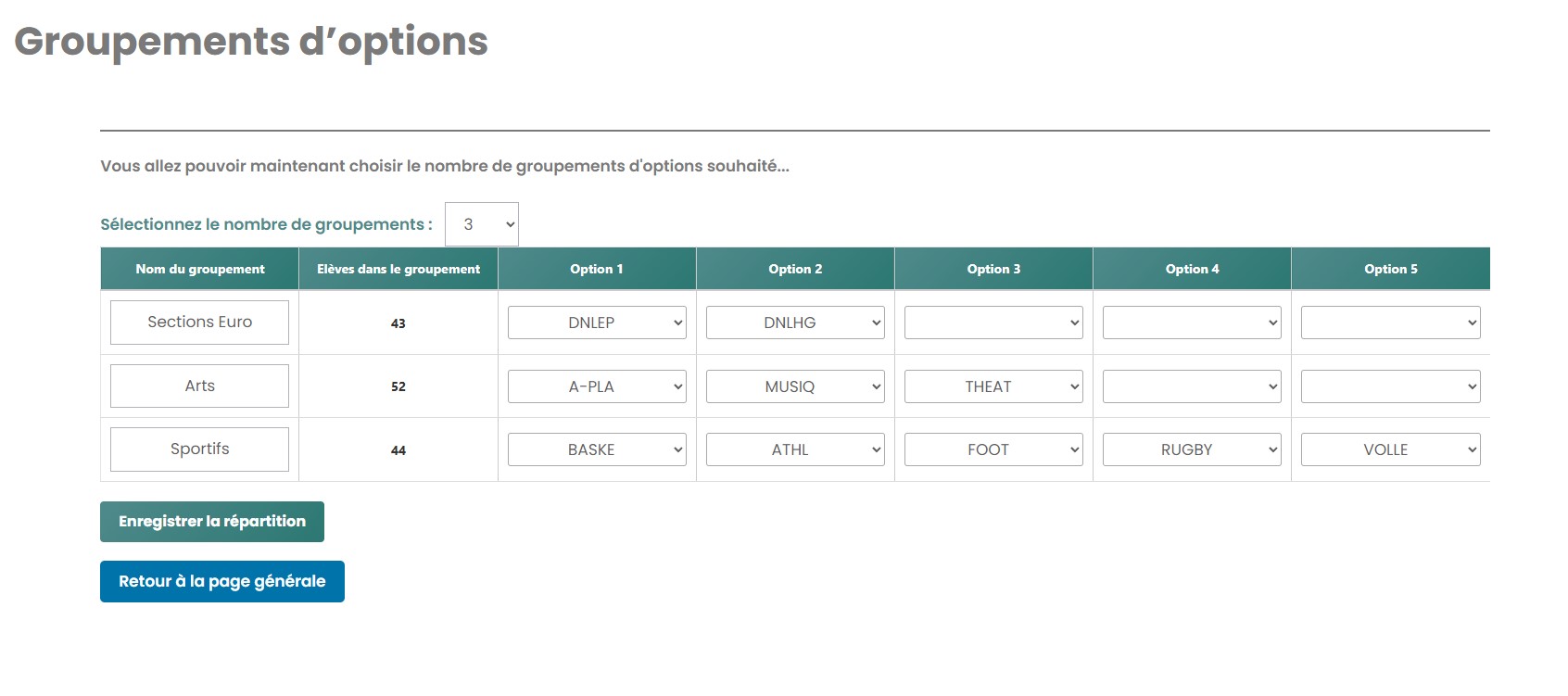The image size is (1568, 696).
Task: Expand the THEAT option dropdown
Action: [x=993, y=386]
